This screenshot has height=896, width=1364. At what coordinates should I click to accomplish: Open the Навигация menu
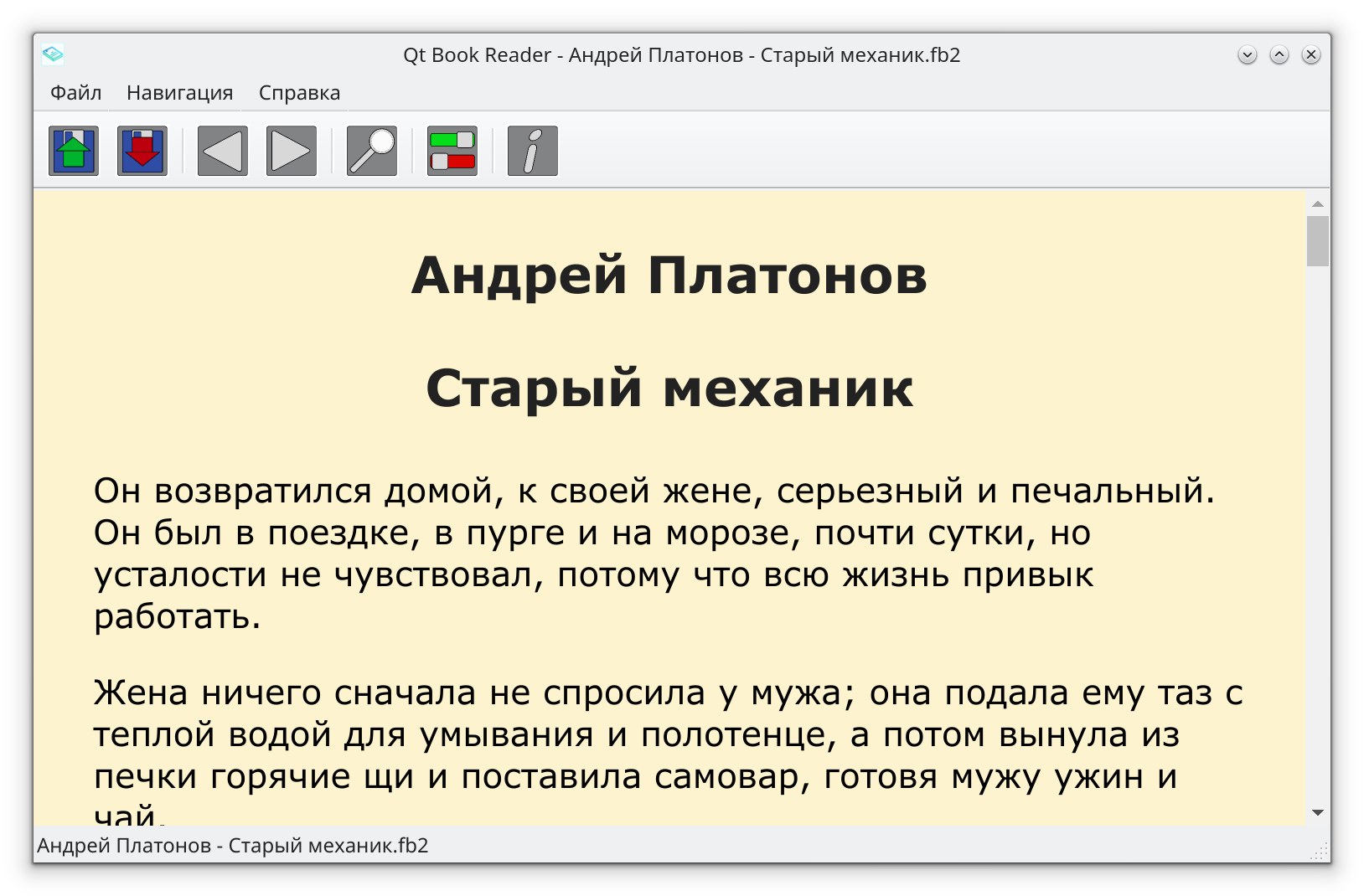[179, 93]
